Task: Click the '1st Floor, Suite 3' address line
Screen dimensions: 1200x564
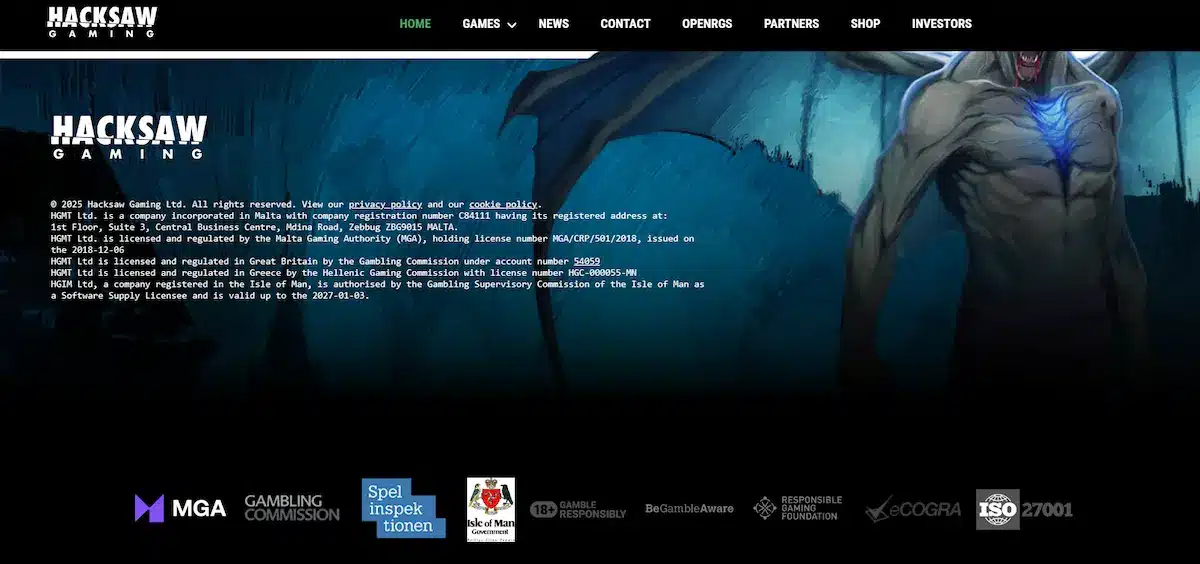Action: coord(254,227)
